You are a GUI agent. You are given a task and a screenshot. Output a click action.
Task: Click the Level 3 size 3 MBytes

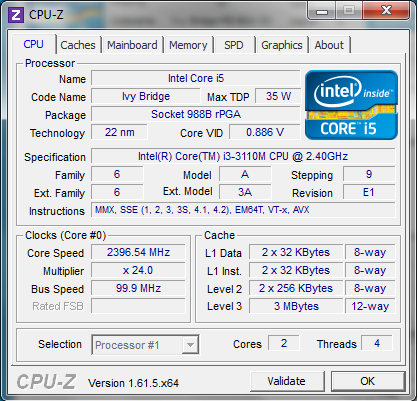coord(296,306)
